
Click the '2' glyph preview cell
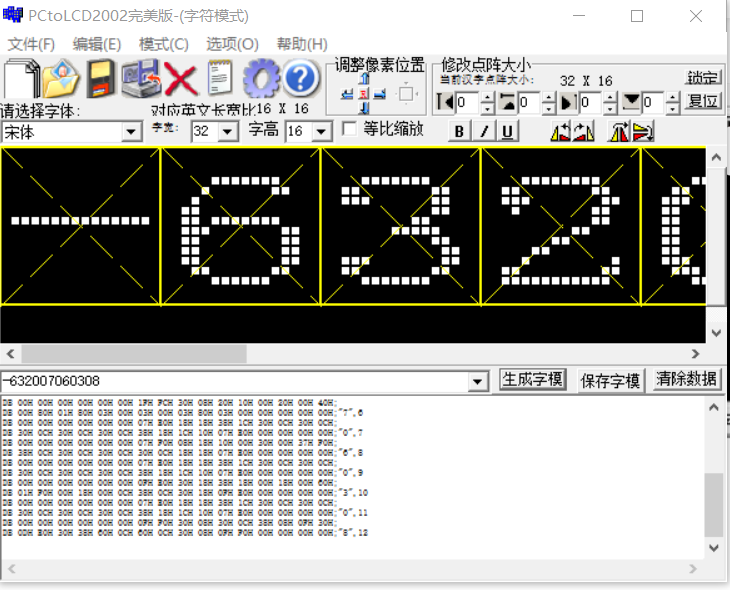tap(561, 226)
